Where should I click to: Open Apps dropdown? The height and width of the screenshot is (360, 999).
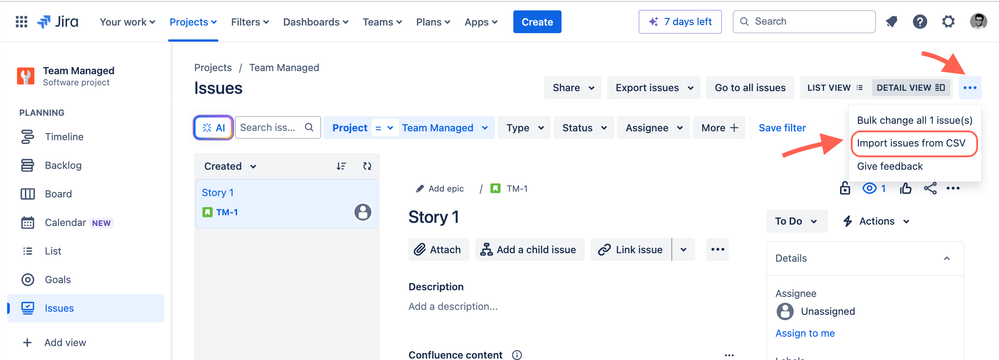[x=482, y=22]
